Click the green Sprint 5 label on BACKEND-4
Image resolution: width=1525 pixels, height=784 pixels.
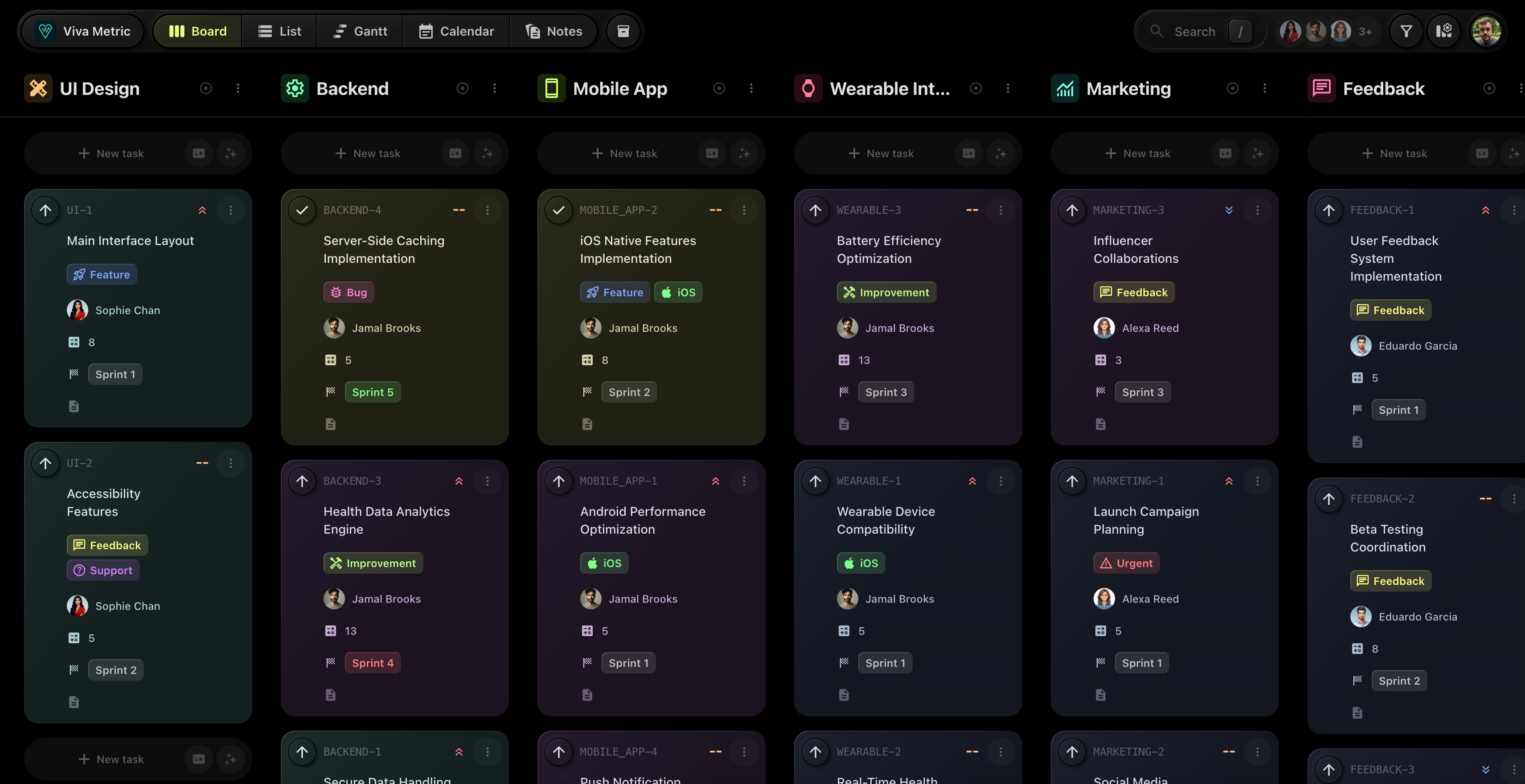pyautogui.click(x=373, y=392)
